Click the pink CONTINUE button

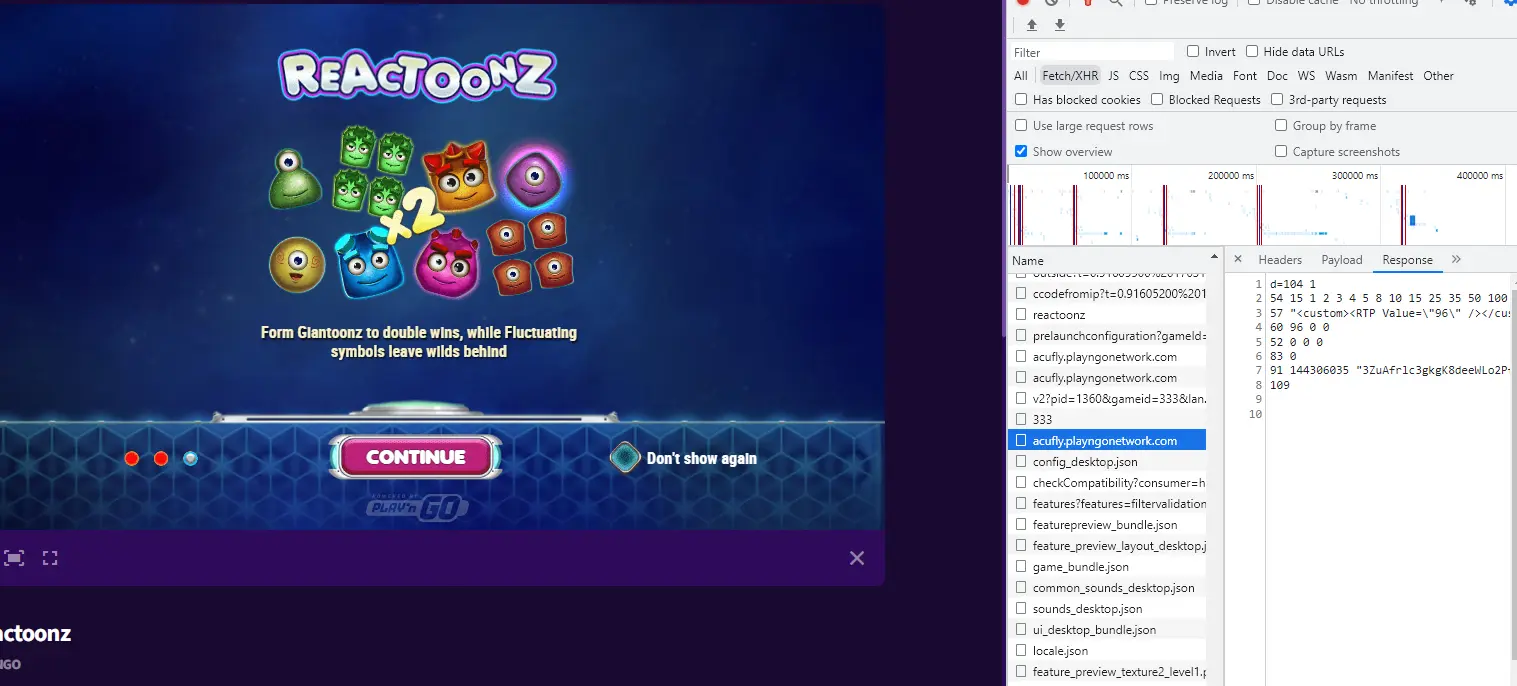415,457
